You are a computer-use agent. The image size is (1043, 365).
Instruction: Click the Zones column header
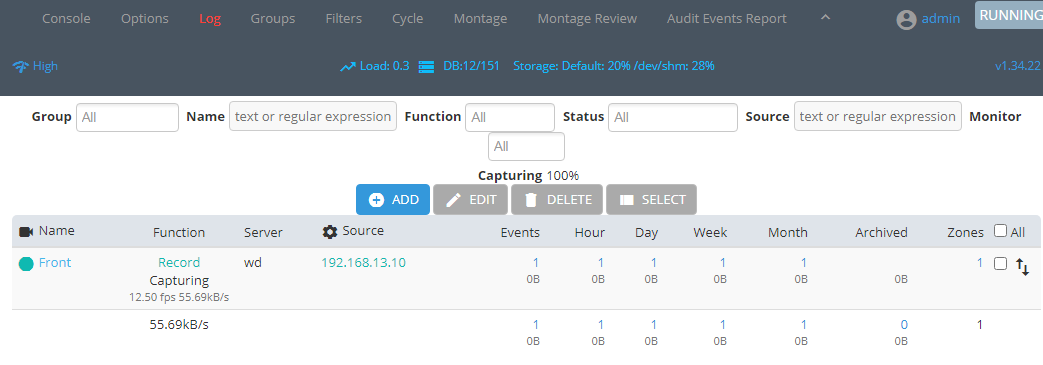click(965, 232)
